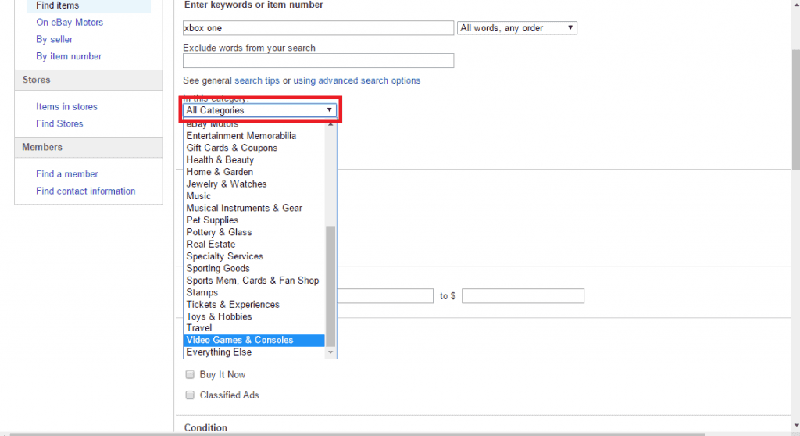The width and height of the screenshot is (800, 436).
Task: Open the search tips link
Action: pos(257,81)
